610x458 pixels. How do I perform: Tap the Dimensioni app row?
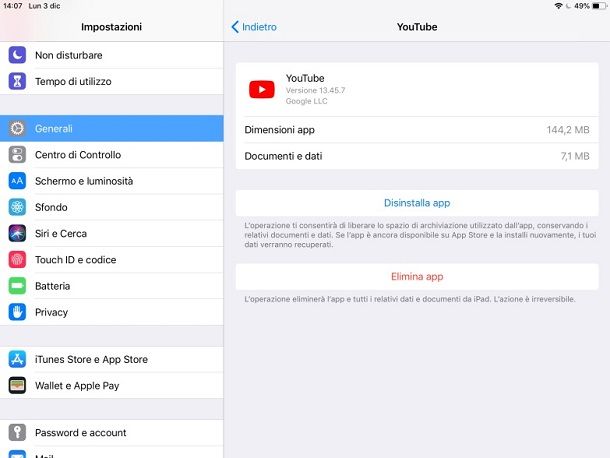[x=417, y=130]
